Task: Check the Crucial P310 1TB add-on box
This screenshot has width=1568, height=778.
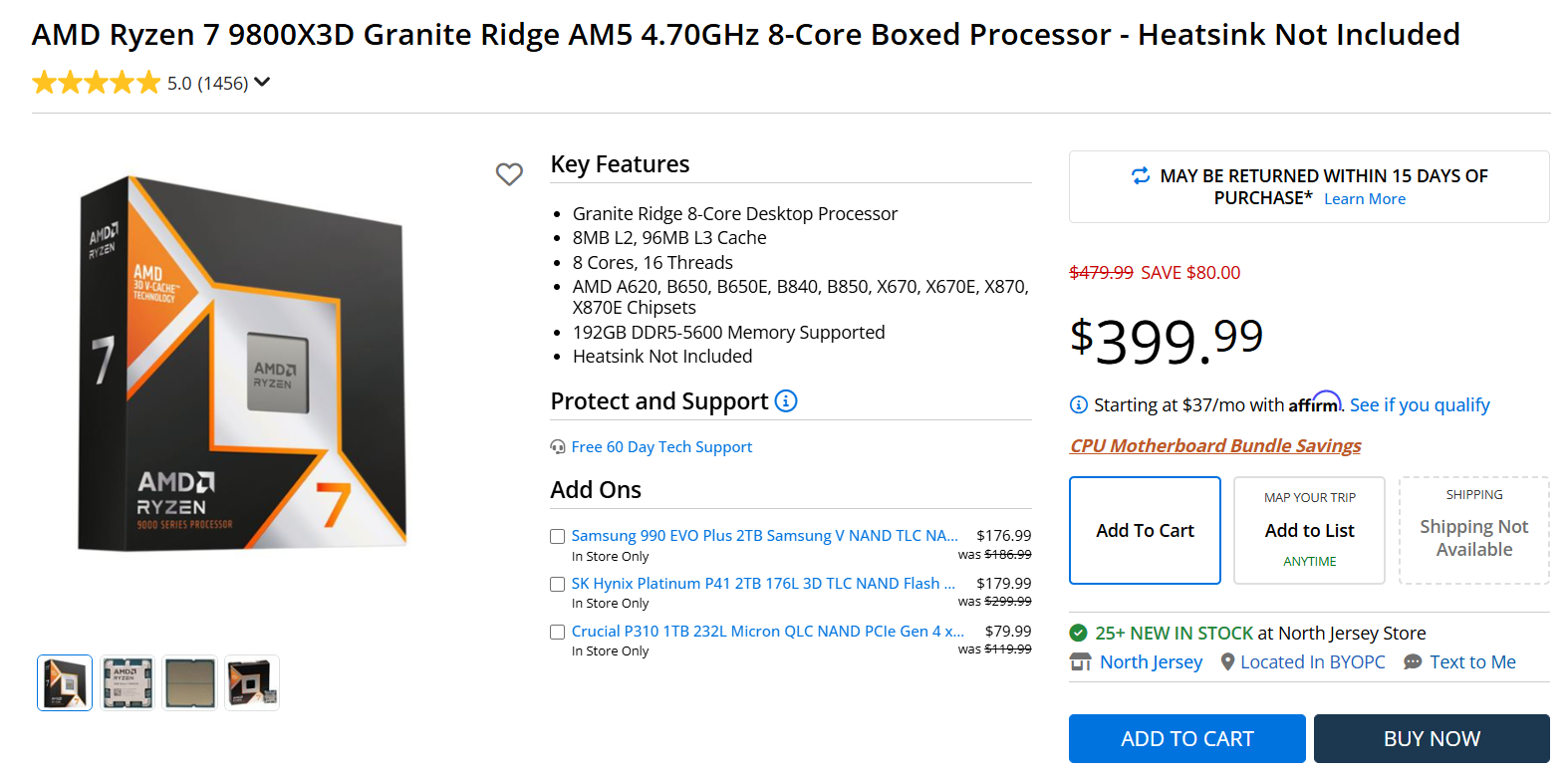Action: (x=557, y=632)
